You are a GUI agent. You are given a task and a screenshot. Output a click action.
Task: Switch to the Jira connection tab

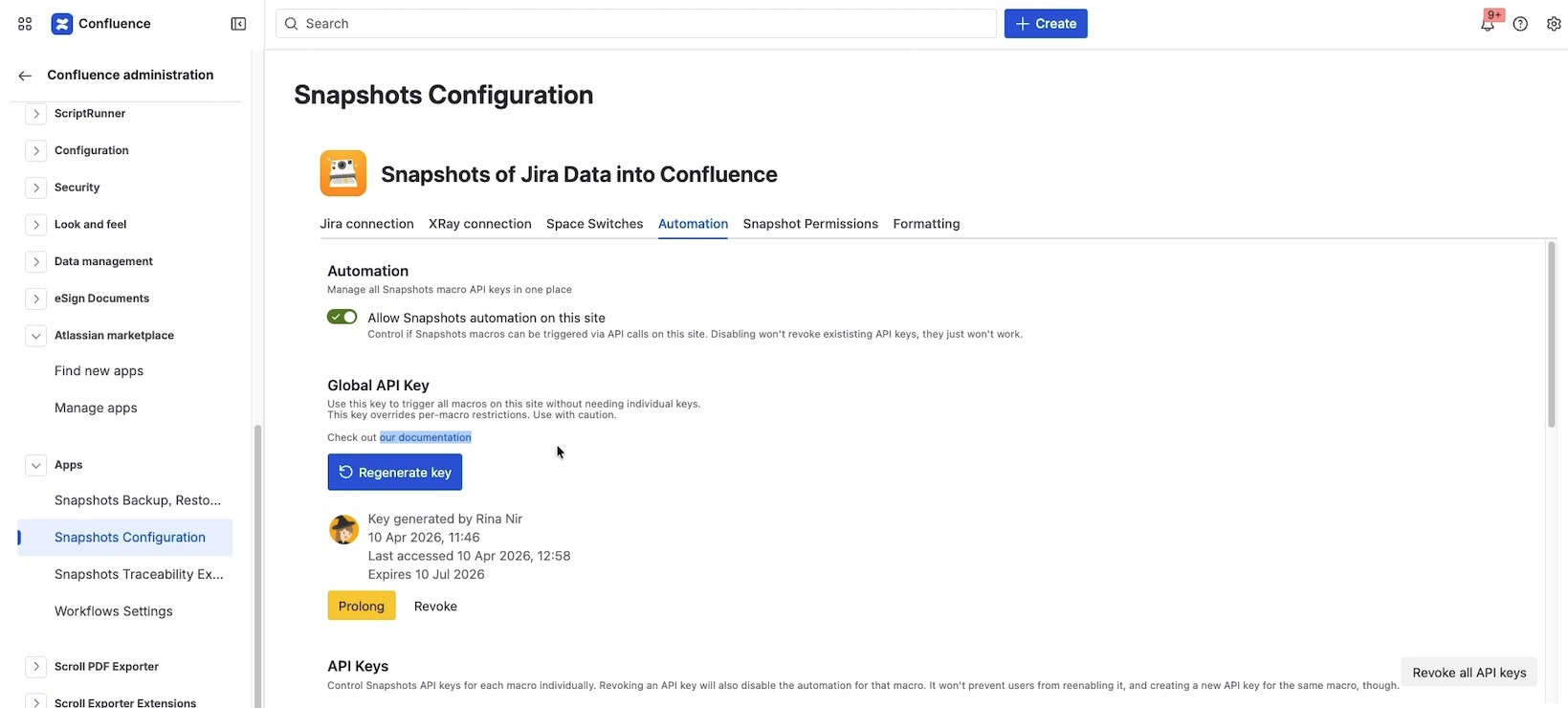(x=366, y=224)
